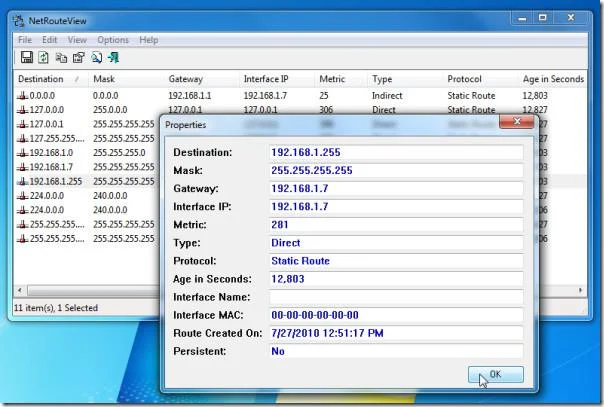Screen dimensions: 604x407
Task: Click the Save Selected Items toolbar icon
Action: pyautogui.click(x=27, y=58)
